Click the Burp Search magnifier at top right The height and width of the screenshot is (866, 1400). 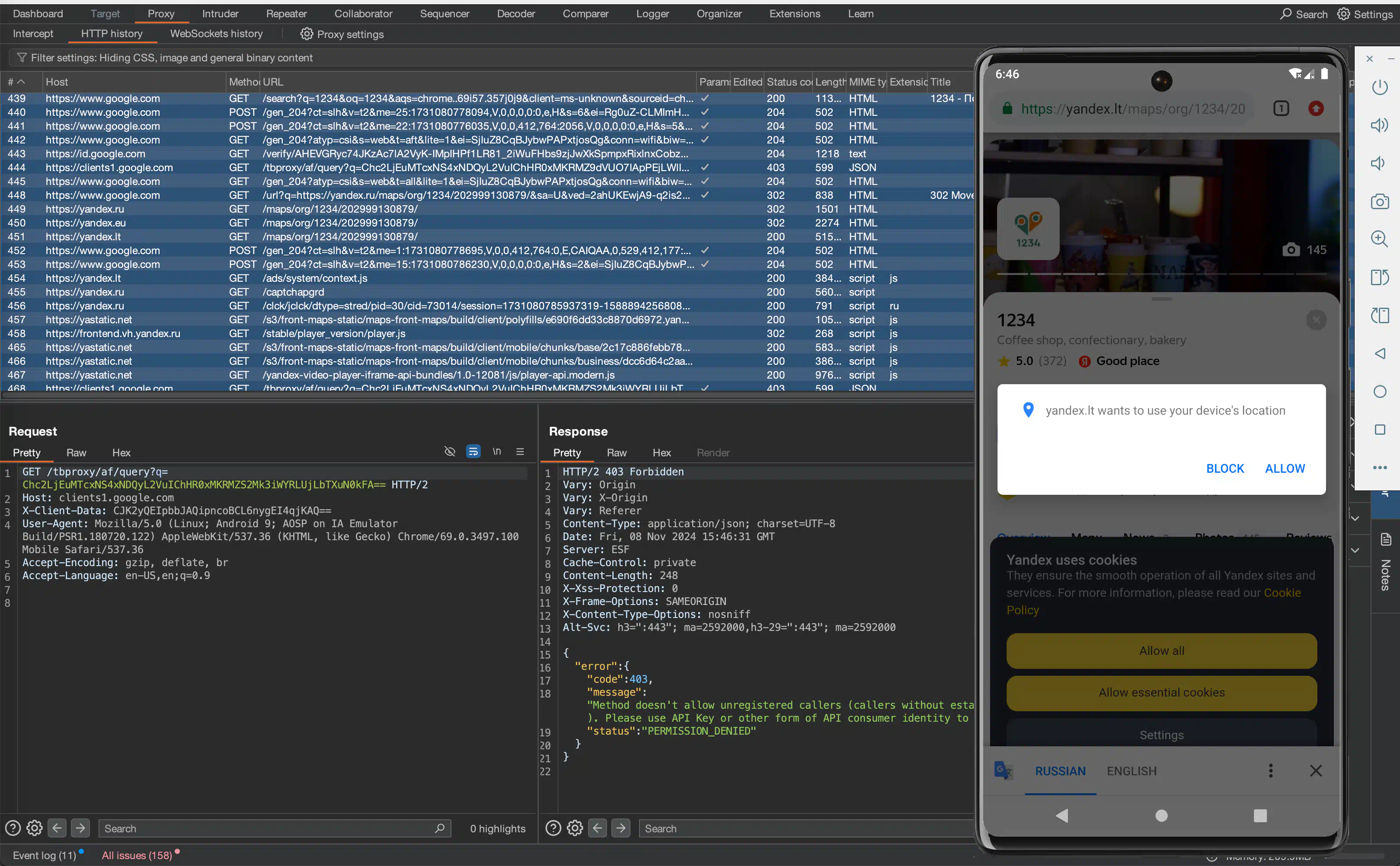1285,14
